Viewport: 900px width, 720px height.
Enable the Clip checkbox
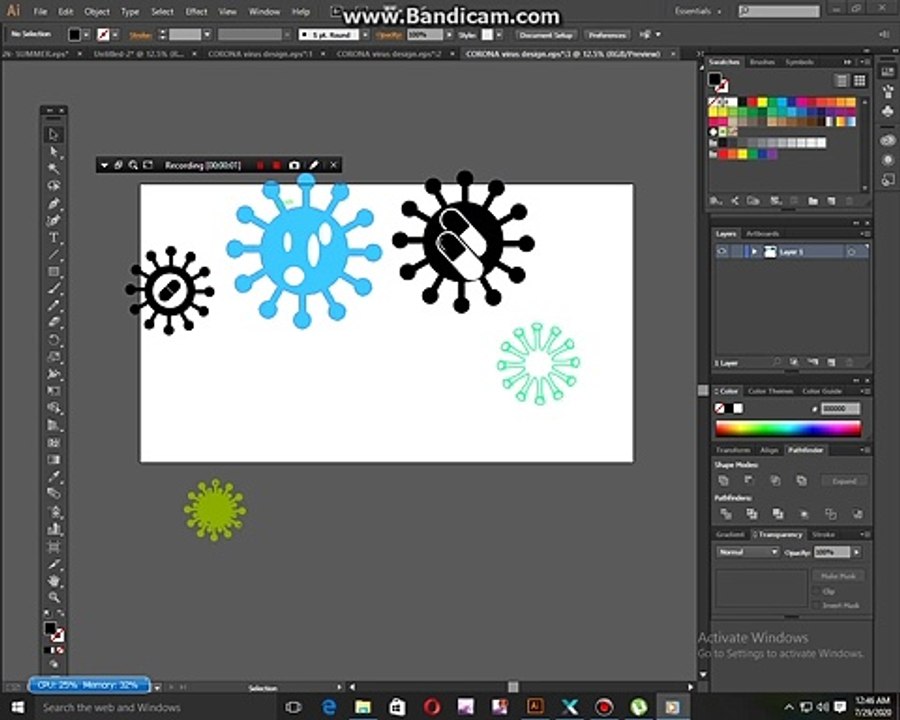816,591
